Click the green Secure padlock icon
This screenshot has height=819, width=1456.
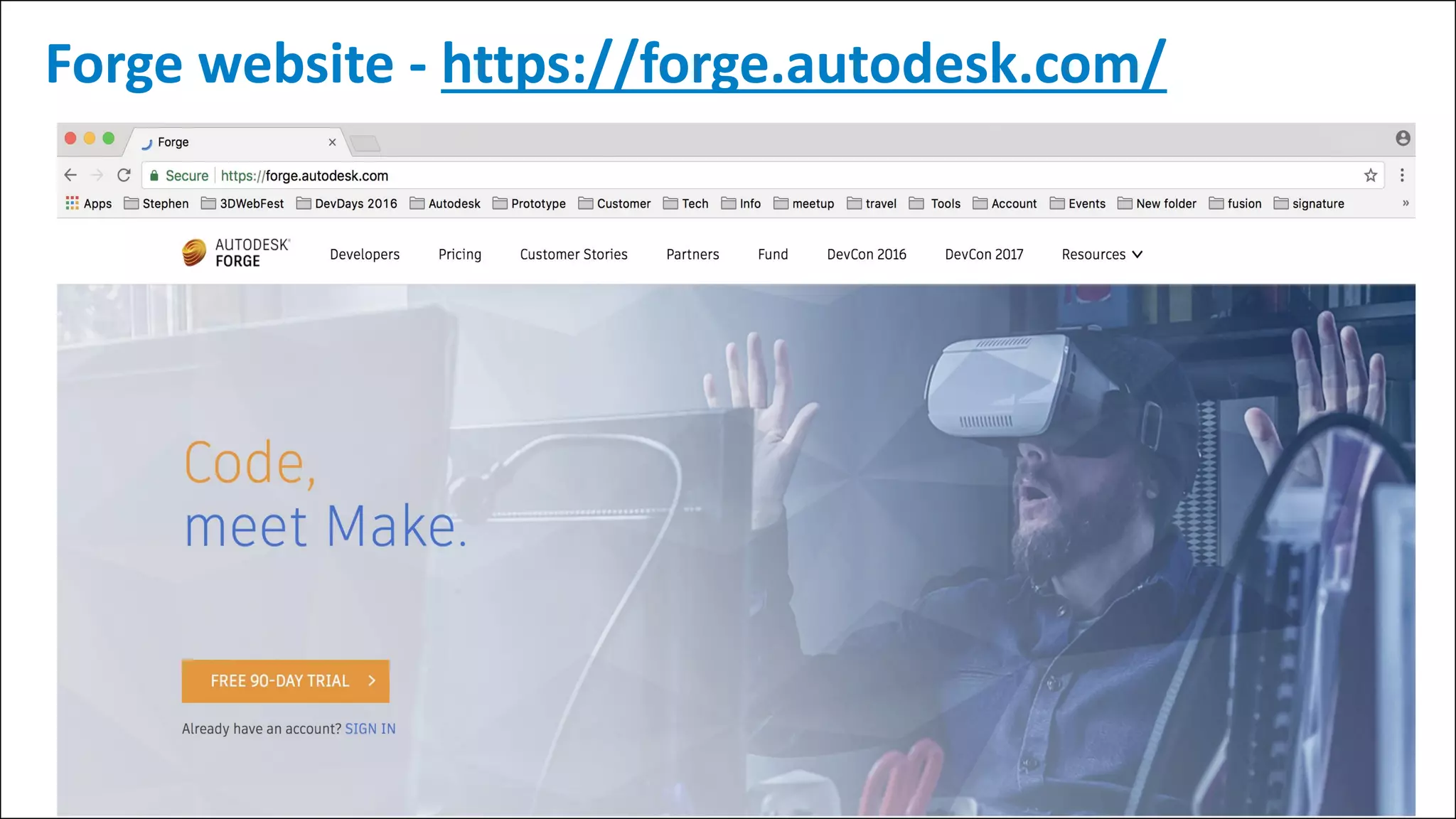[x=154, y=176]
